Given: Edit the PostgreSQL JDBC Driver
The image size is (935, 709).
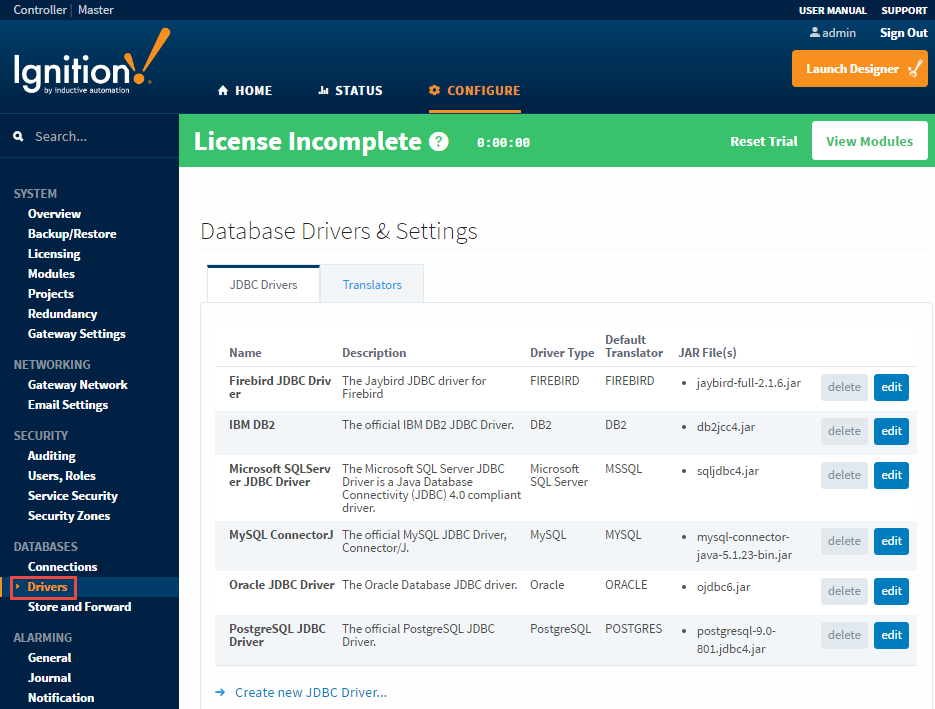Looking at the screenshot, I should 891,635.
